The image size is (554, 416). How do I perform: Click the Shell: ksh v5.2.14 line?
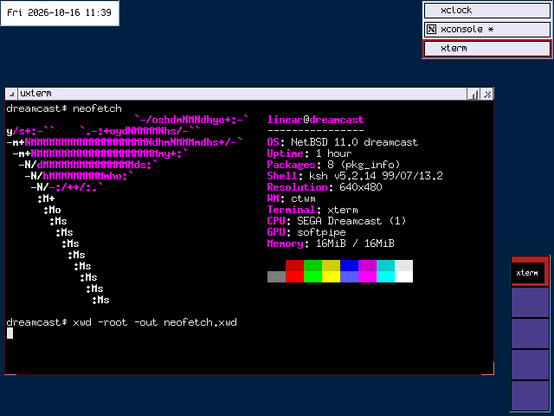[x=355, y=176]
